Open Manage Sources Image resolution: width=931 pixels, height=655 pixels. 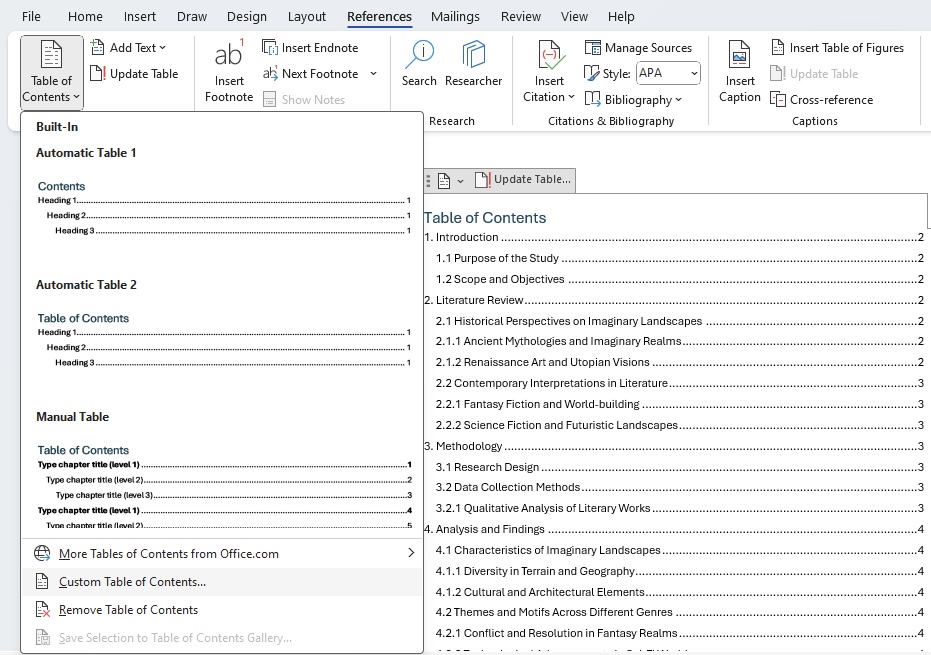638,48
